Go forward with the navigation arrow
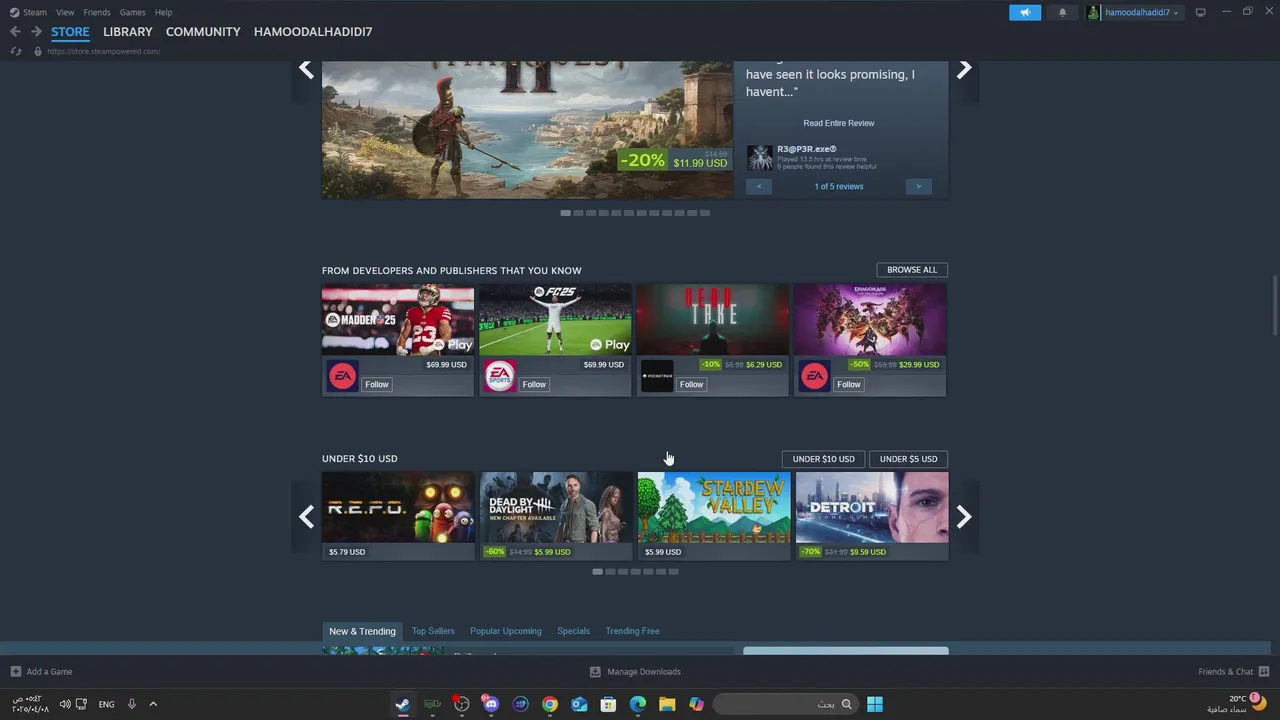The width and height of the screenshot is (1280, 720). [x=36, y=32]
